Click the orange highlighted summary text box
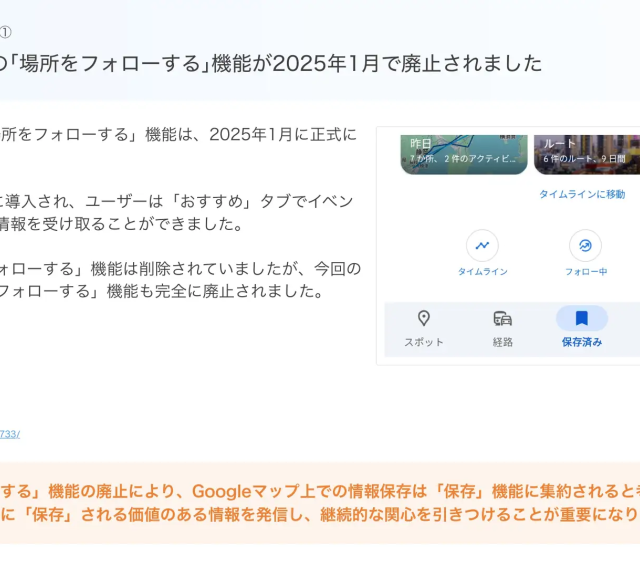 click(320, 502)
